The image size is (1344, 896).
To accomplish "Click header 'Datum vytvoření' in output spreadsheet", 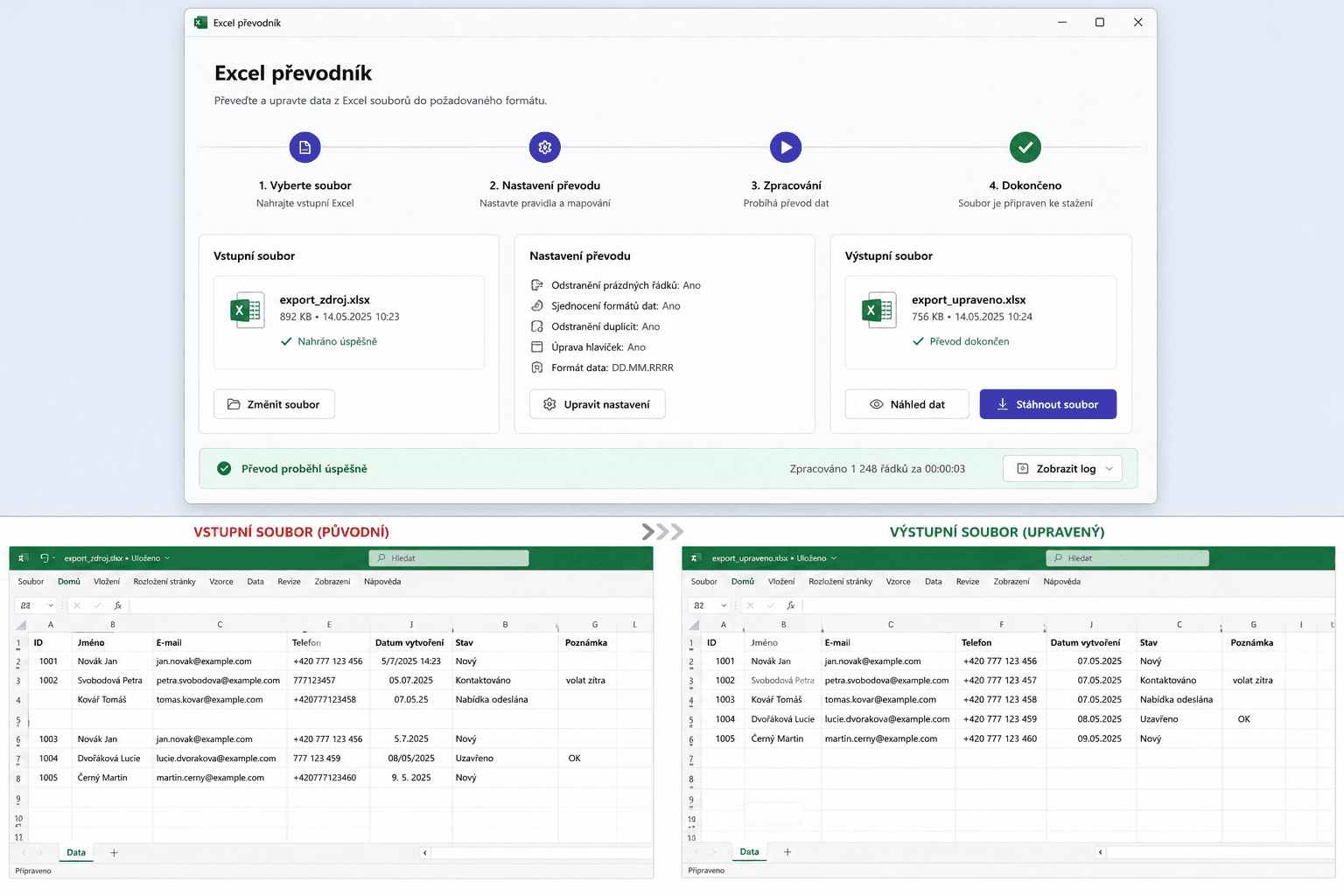I will pyautogui.click(x=1085, y=642).
